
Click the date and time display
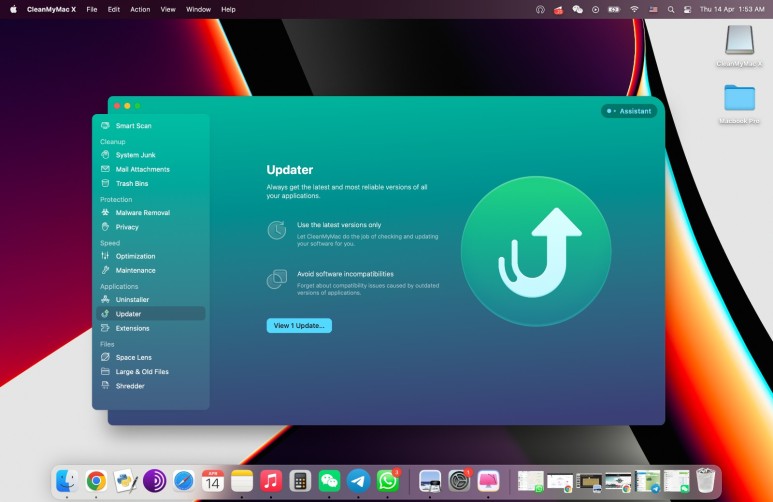[x=732, y=9]
